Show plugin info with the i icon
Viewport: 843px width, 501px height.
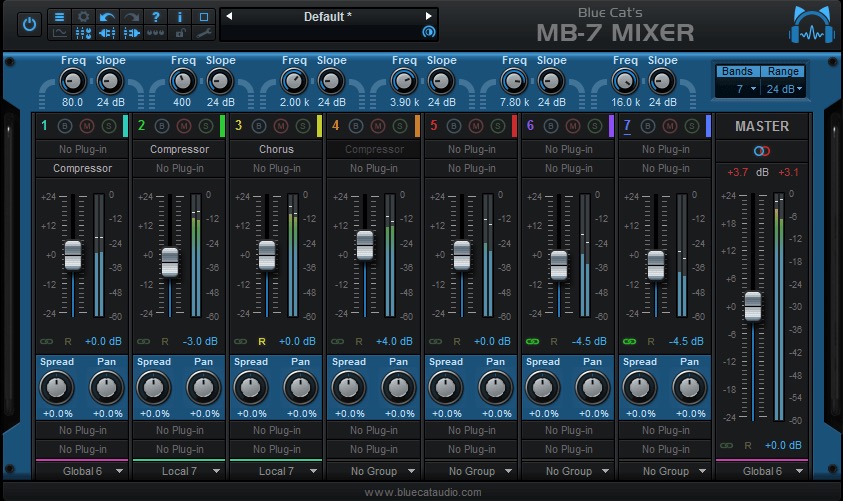[180, 17]
